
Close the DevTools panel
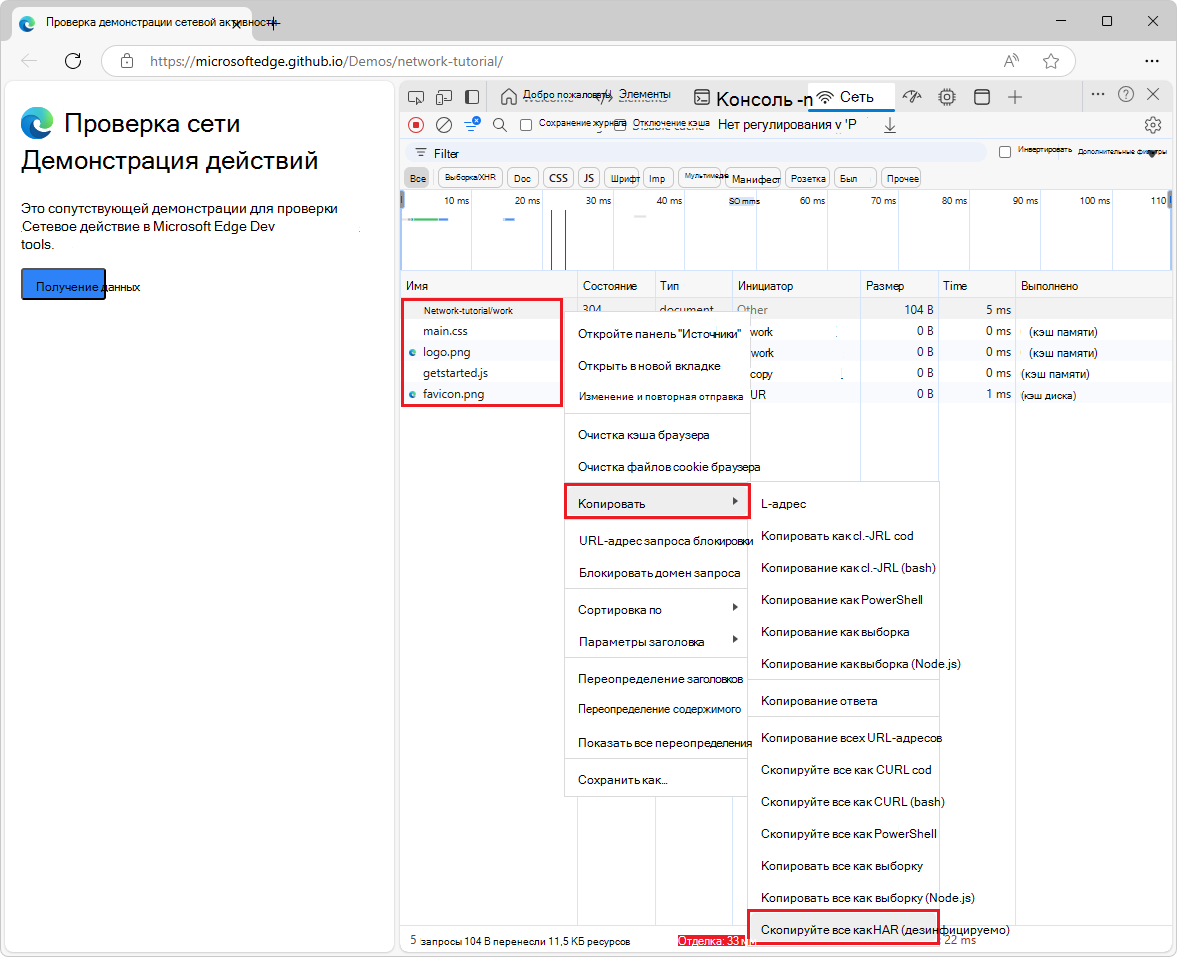point(1154,95)
